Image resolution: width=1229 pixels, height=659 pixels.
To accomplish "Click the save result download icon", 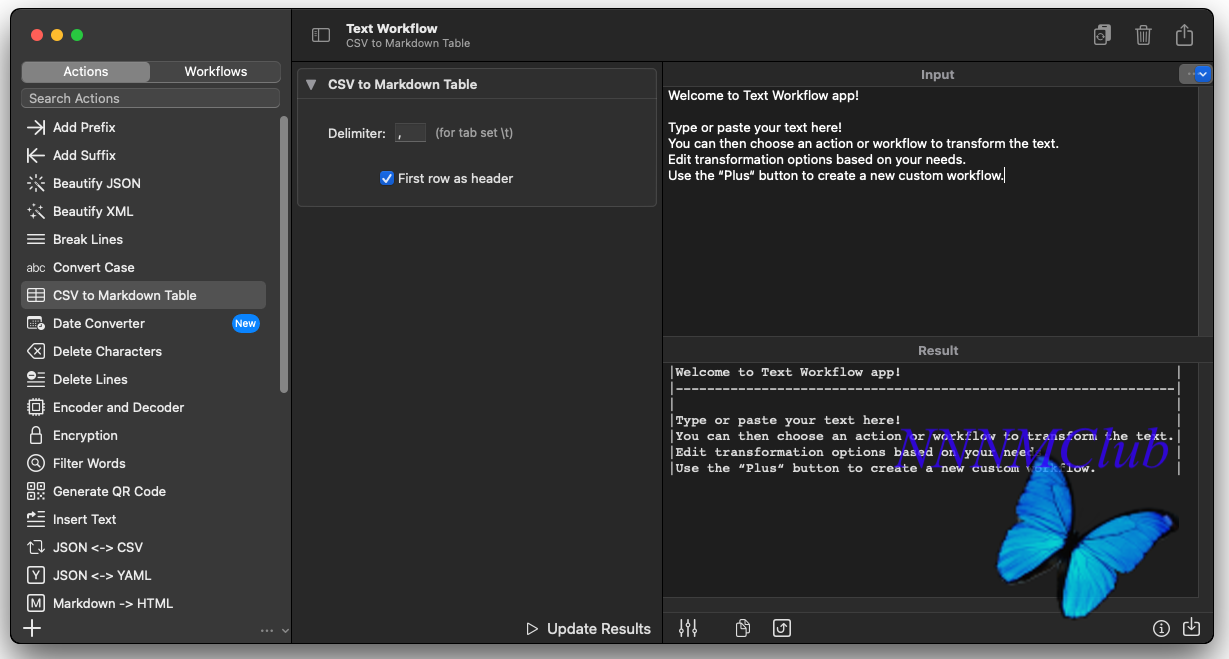I will 1191,627.
